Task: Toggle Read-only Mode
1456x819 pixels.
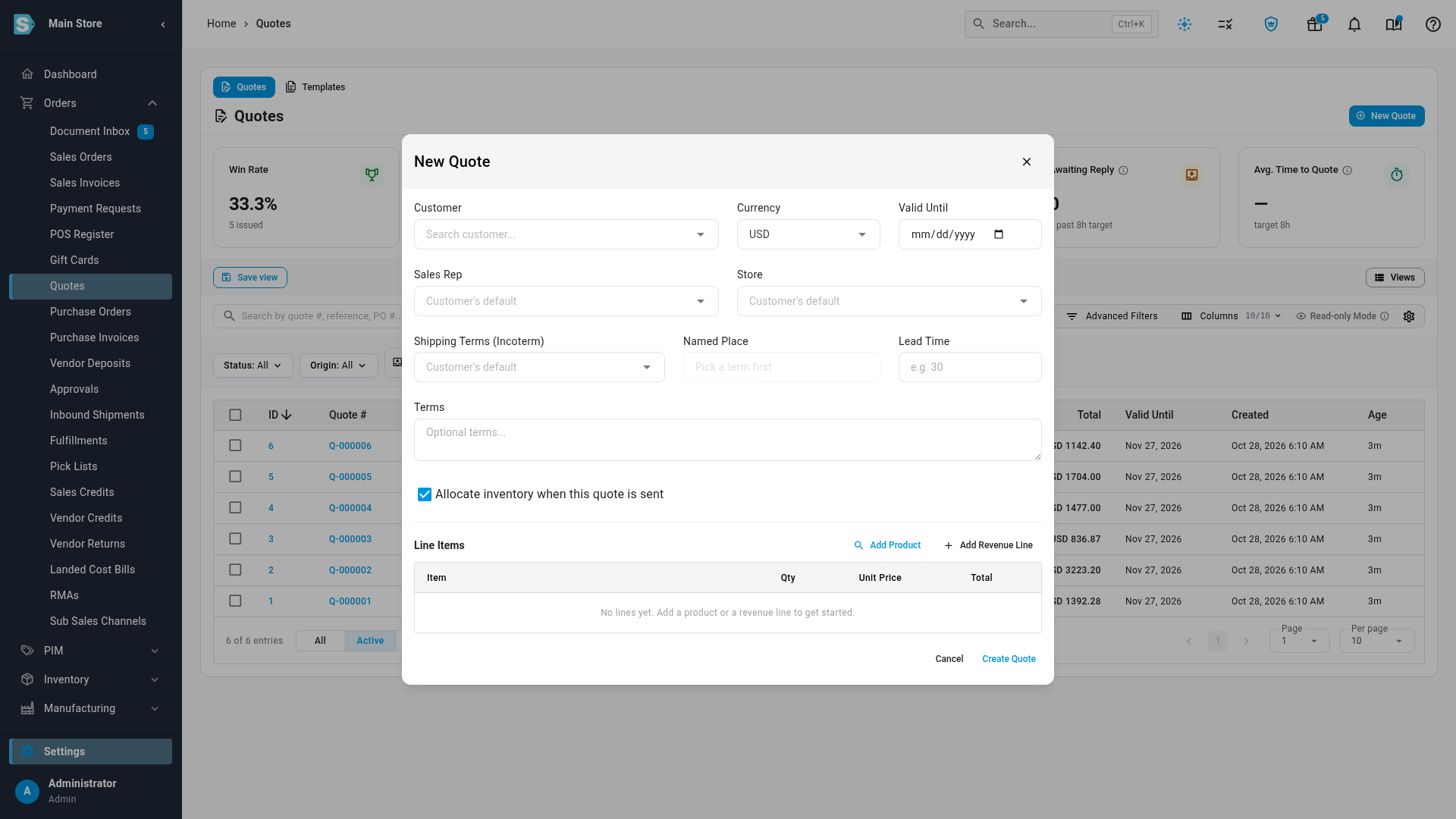Action: pos(1342,316)
